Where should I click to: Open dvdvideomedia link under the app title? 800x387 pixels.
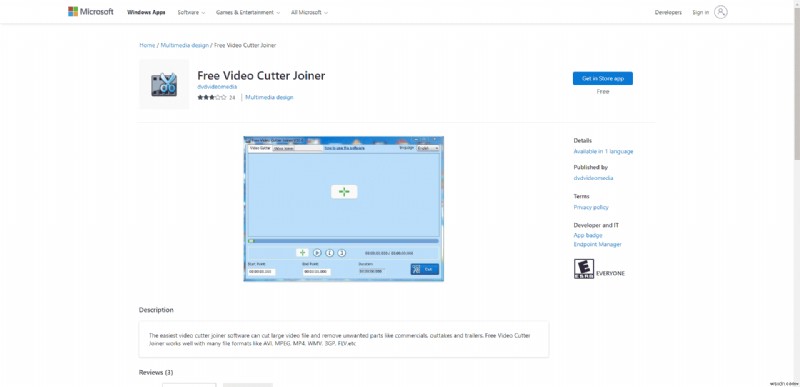coord(217,87)
